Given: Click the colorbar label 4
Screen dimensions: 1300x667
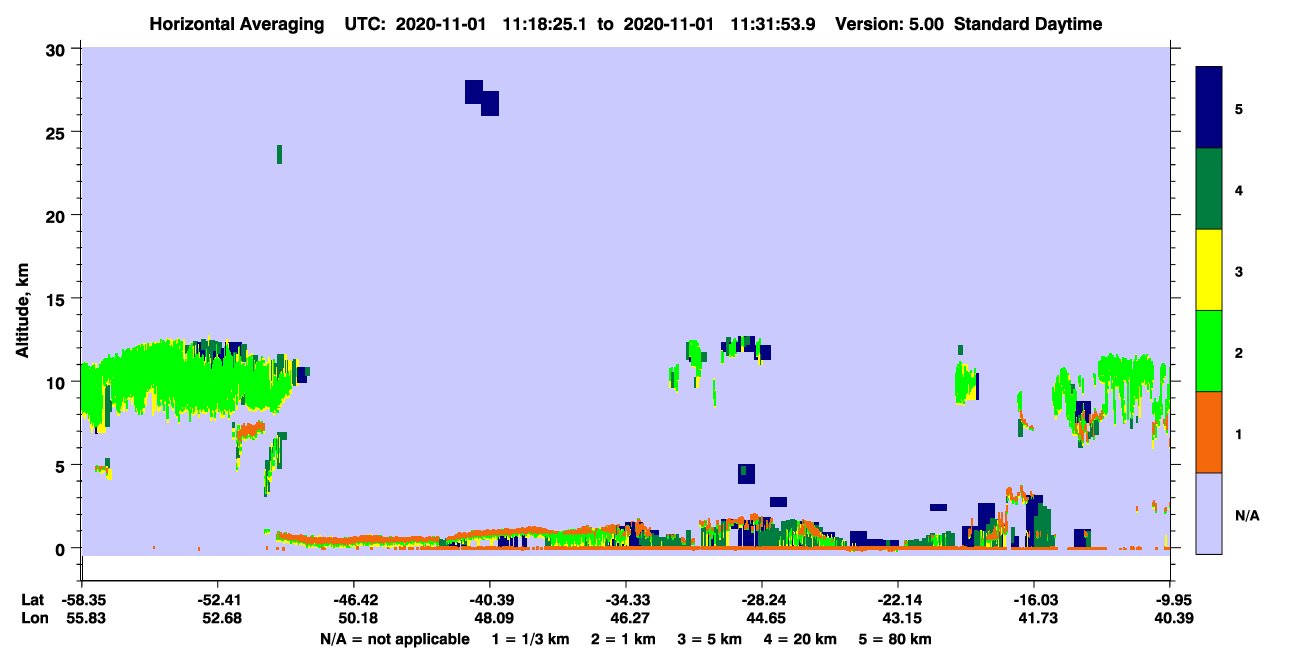Looking at the screenshot, I should click(x=1239, y=190).
